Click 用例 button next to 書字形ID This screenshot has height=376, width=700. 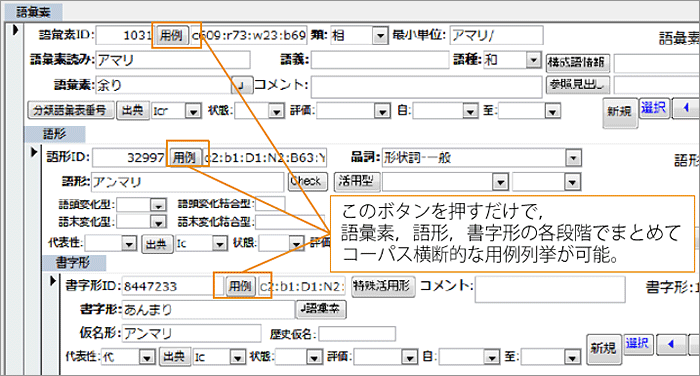pyautogui.click(x=240, y=286)
